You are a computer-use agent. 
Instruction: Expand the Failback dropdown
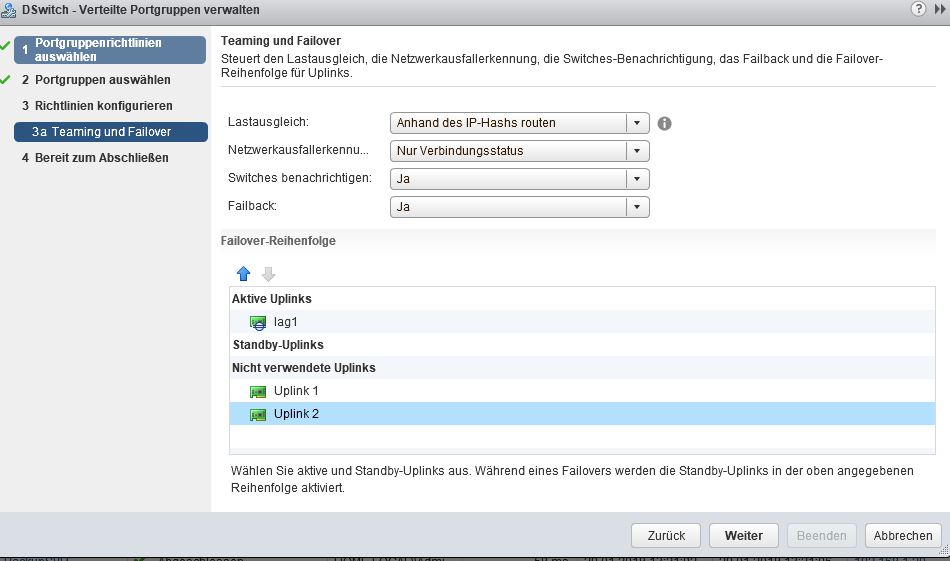tap(519, 207)
